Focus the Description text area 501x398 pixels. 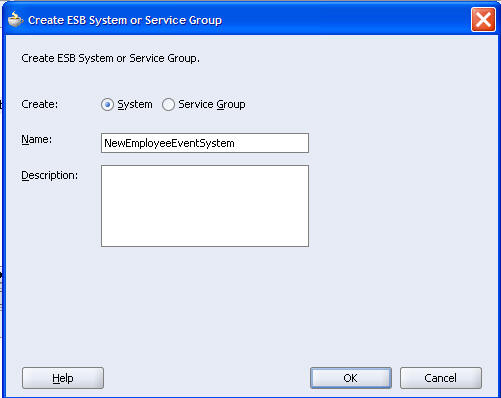click(205, 206)
